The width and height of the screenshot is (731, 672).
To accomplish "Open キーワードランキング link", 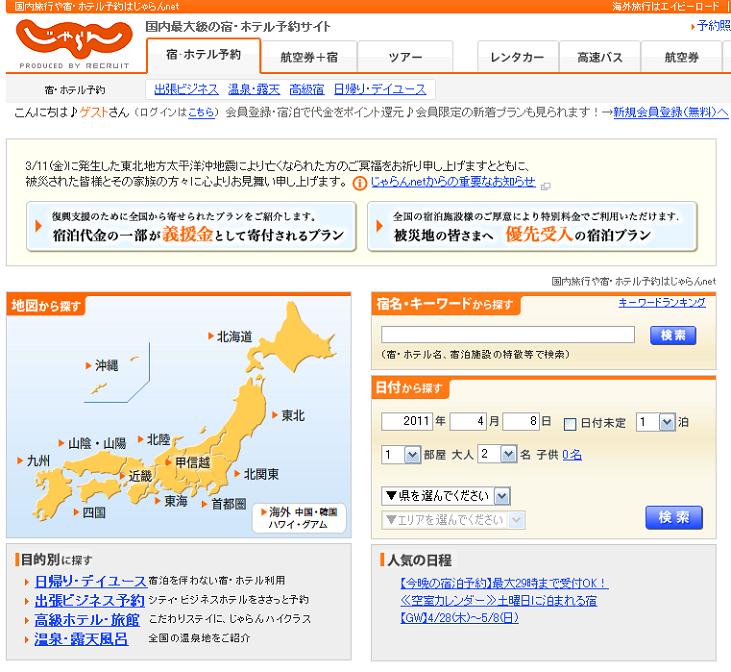I will 662,303.
